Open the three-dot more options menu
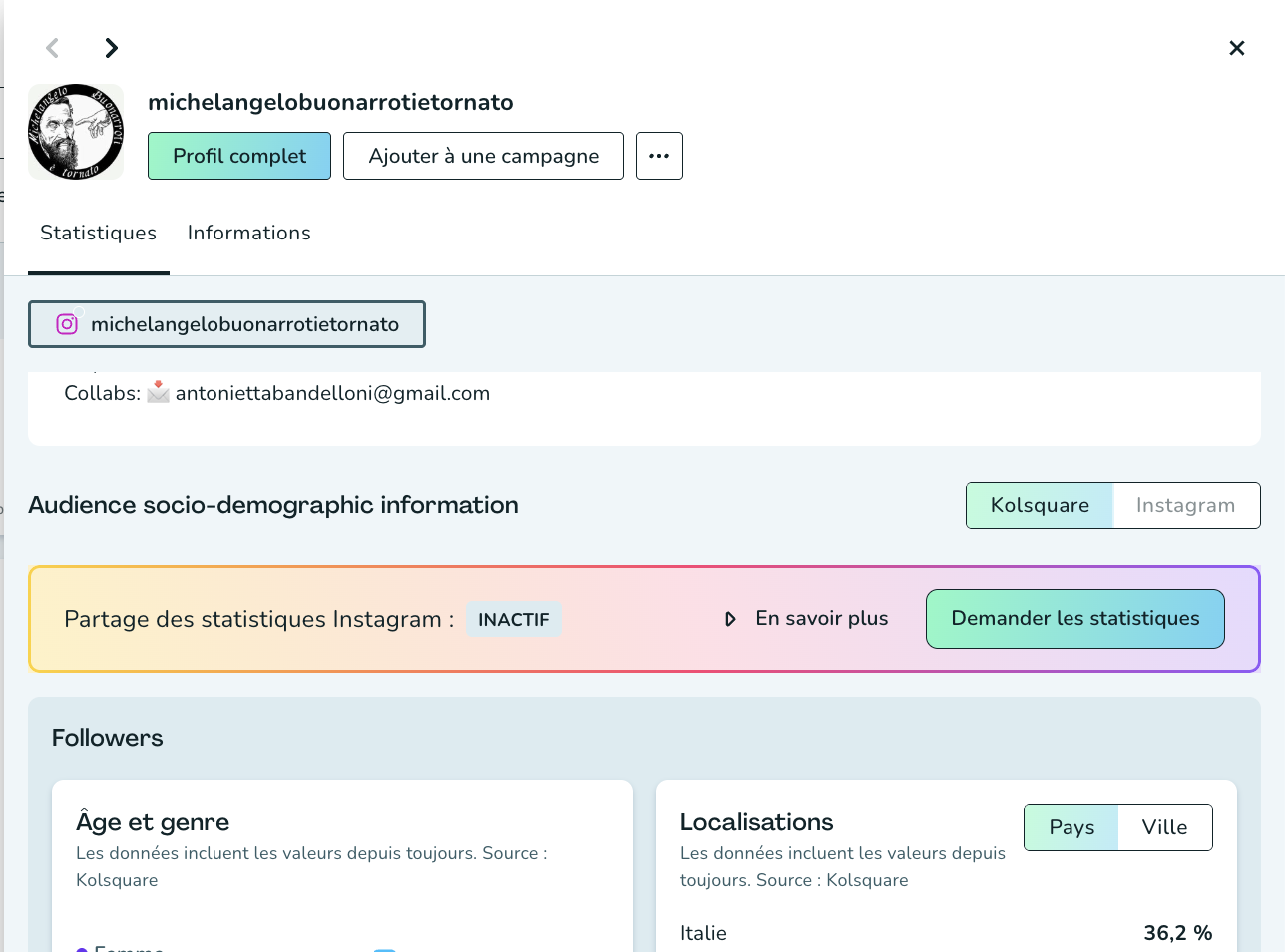Image resolution: width=1285 pixels, height=952 pixels. click(658, 156)
